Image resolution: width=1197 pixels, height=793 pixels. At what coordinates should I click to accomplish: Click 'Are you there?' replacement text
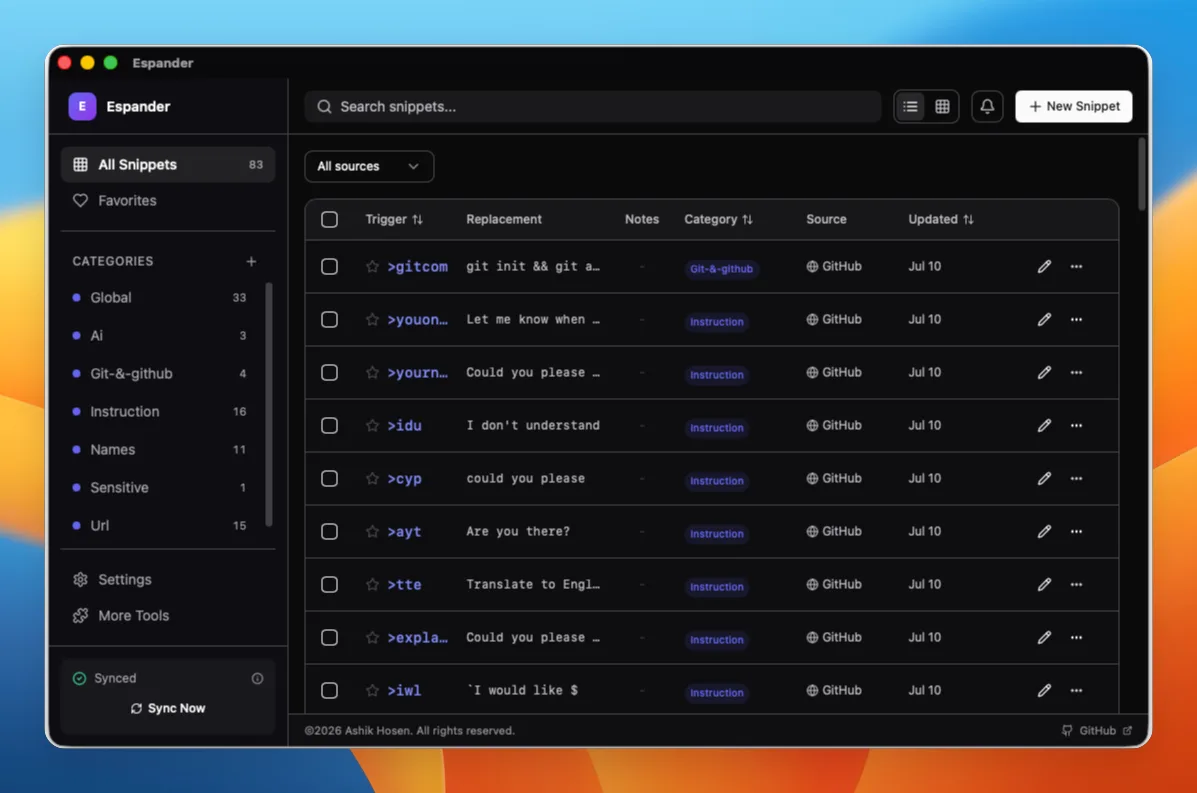point(518,531)
